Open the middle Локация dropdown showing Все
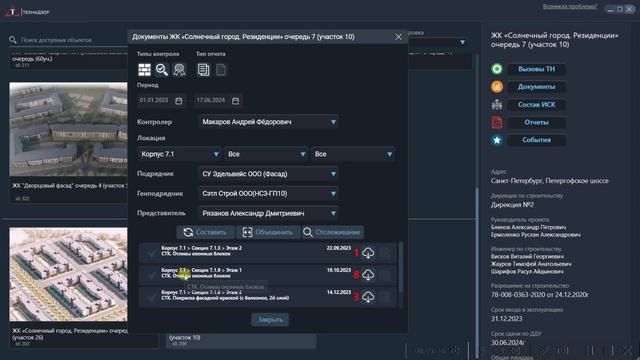This screenshot has width=640, height=360. (266, 154)
